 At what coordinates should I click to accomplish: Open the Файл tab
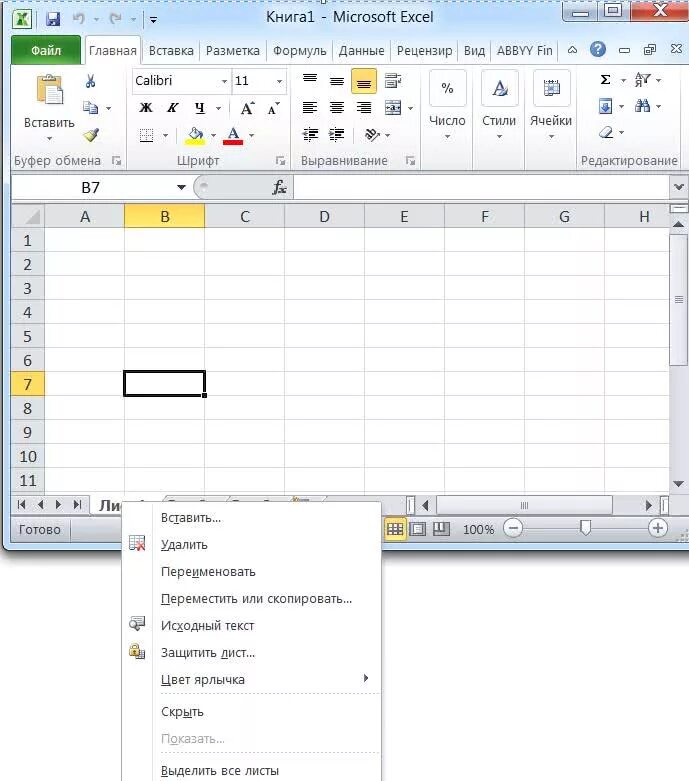point(46,50)
